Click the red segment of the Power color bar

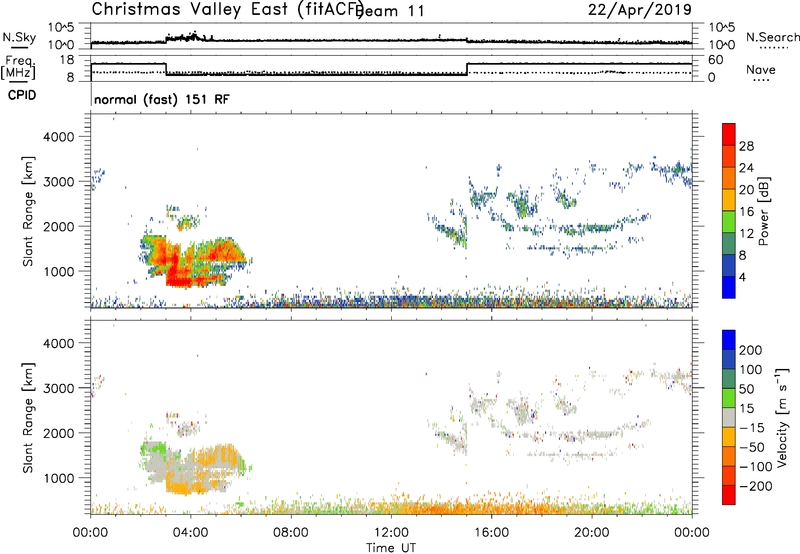coord(729,132)
